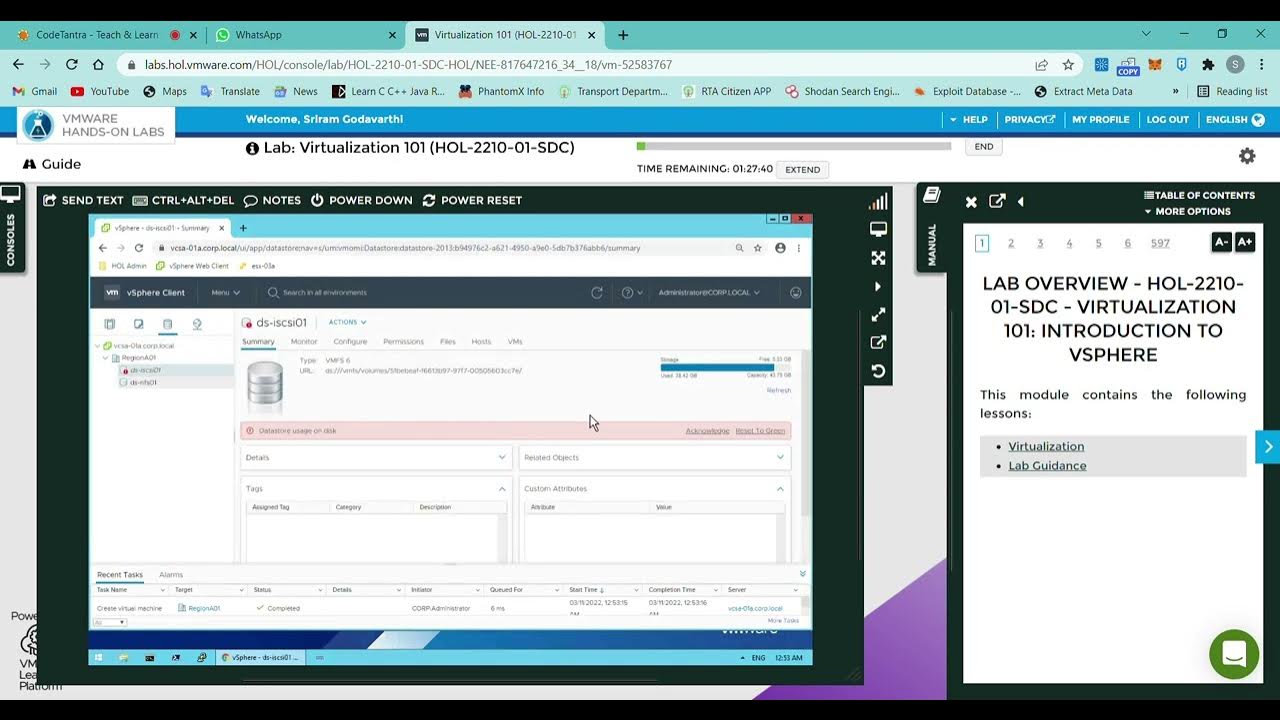
Task: Open the Virtualization lesson link
Action: tap(1046, 446)
